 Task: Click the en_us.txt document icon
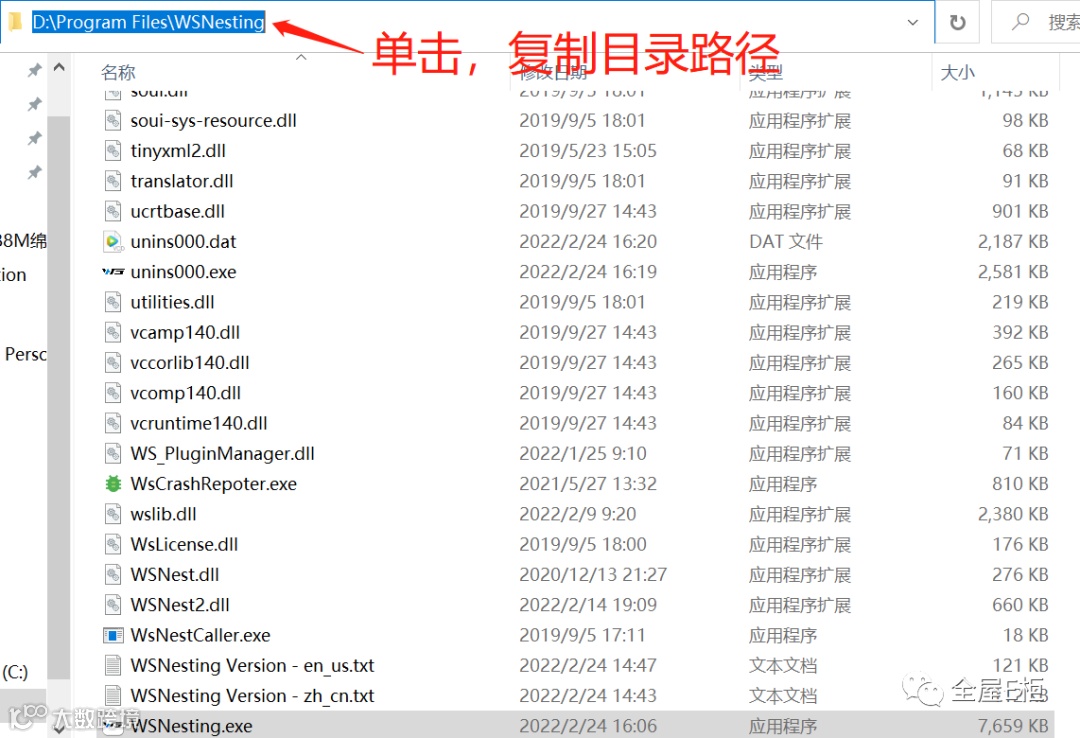(x=113, y=666)
